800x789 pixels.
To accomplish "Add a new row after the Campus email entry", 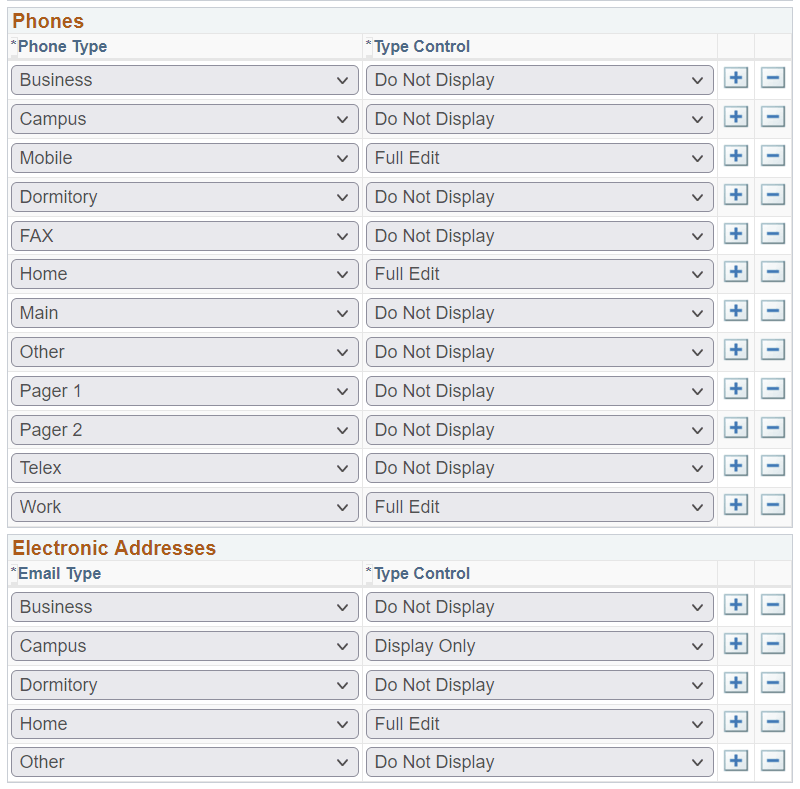I will click(x=735, y=645).
